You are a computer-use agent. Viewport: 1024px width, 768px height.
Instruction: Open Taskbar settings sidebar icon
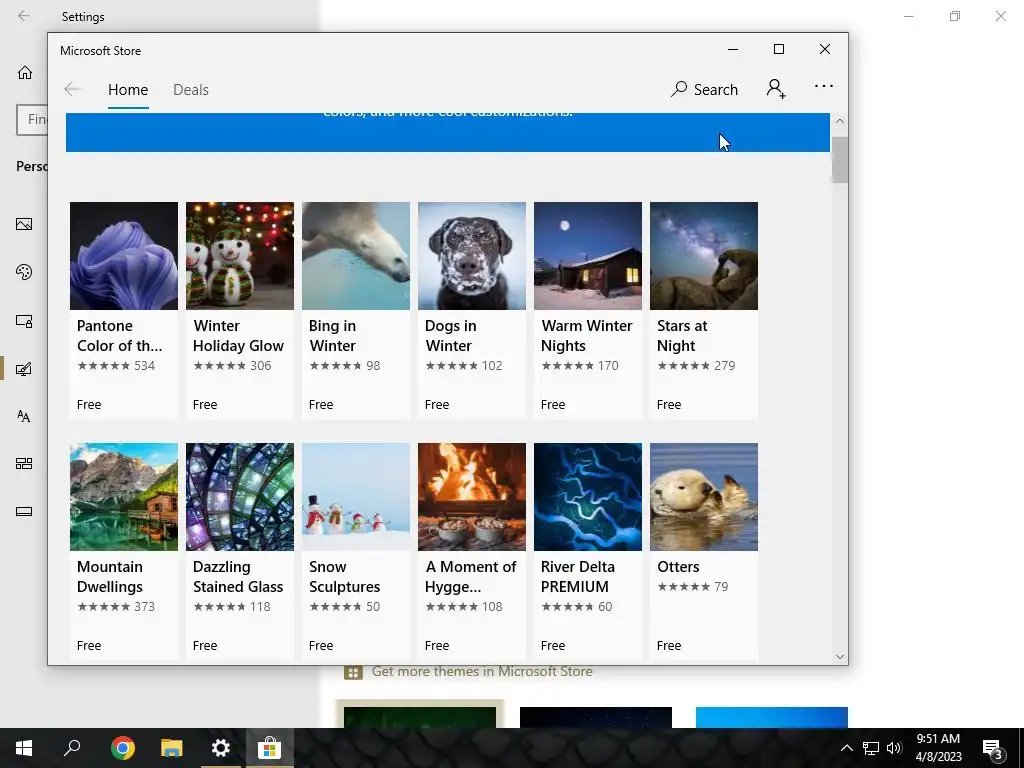click(24, 511)
